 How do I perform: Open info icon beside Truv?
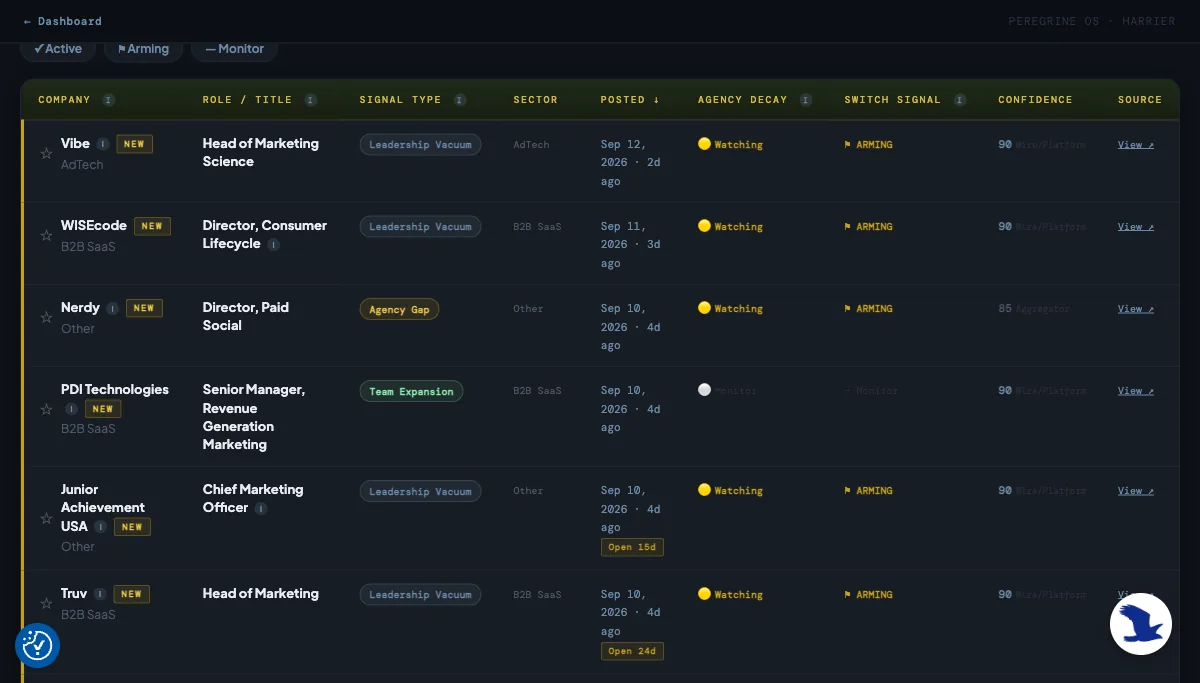(100, 594)
